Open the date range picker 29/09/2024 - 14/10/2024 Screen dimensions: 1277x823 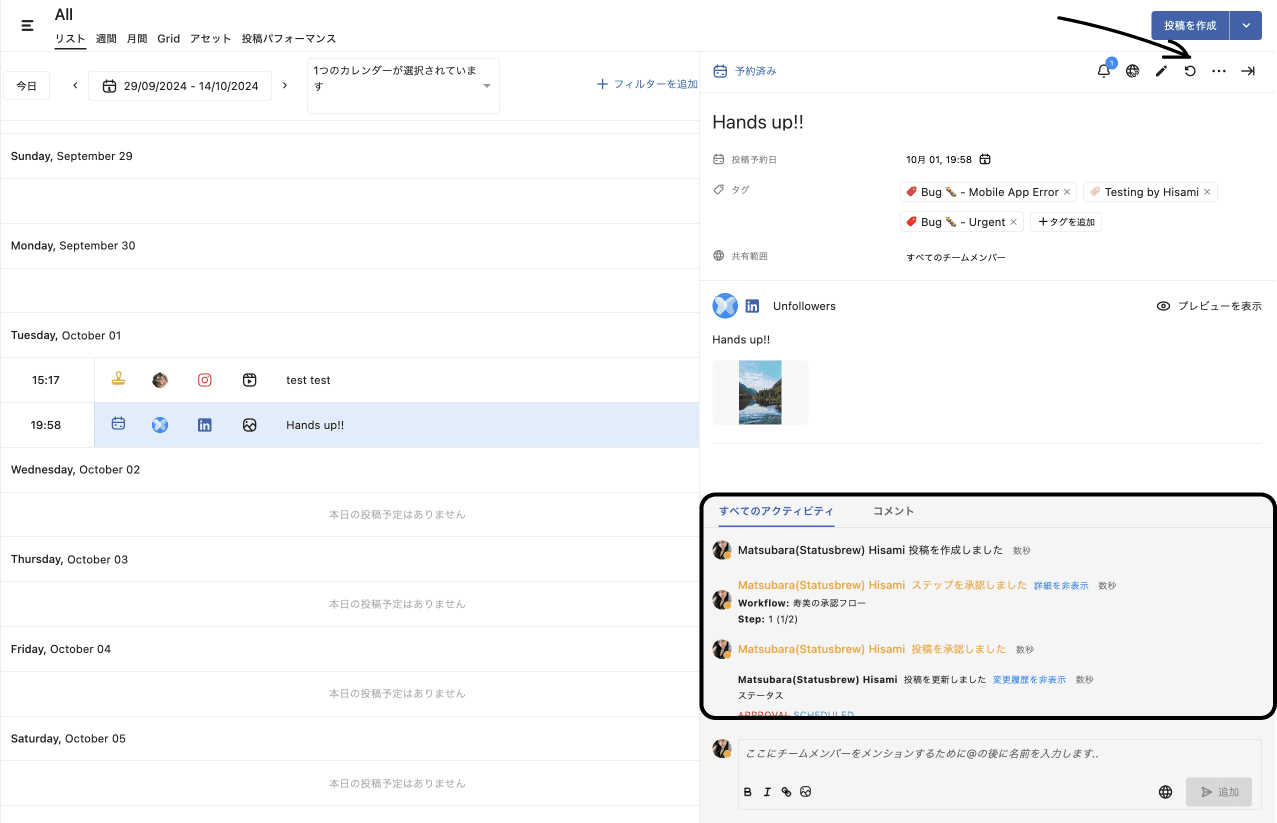coord(180,86)
